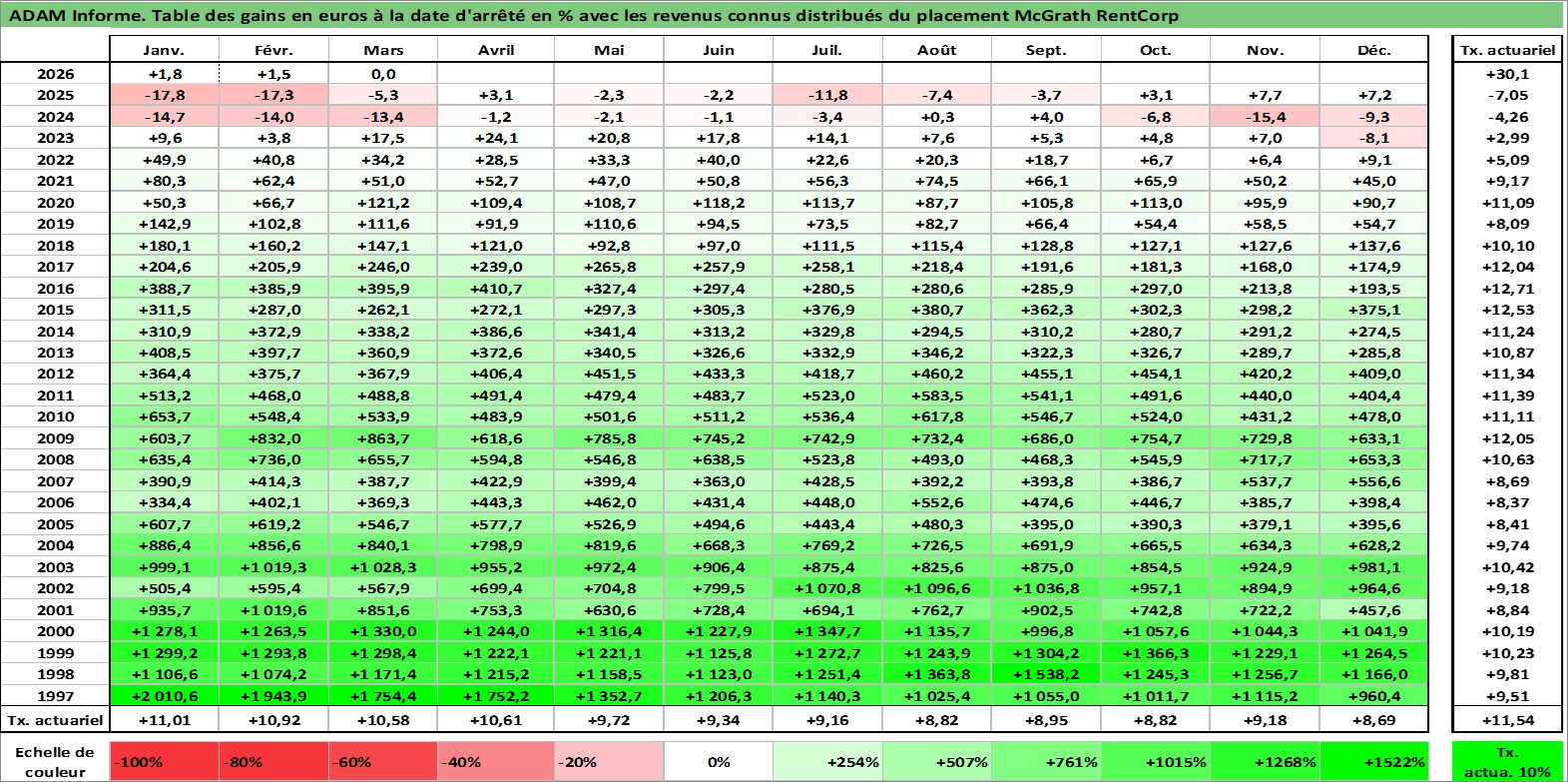Select the Tx. actuariel label in bottom row
Screen dimensions: 1568x782
[55, 720]
